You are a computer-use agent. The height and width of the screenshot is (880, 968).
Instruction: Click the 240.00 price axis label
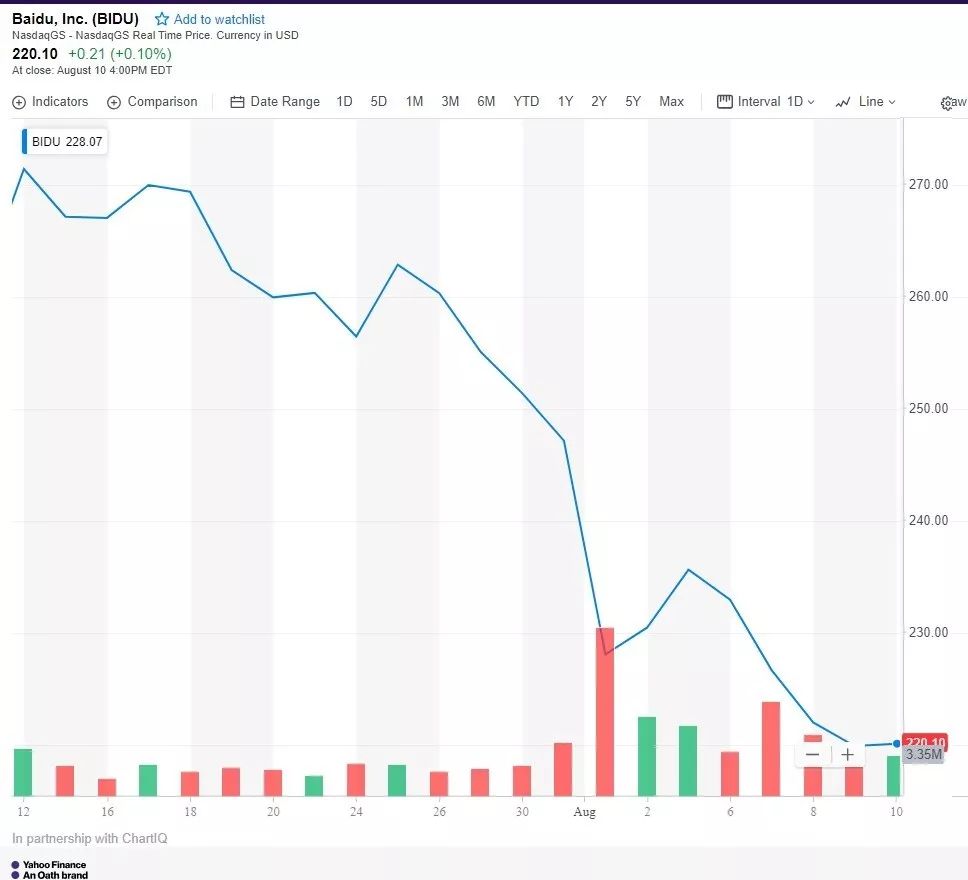click(928, 520)
